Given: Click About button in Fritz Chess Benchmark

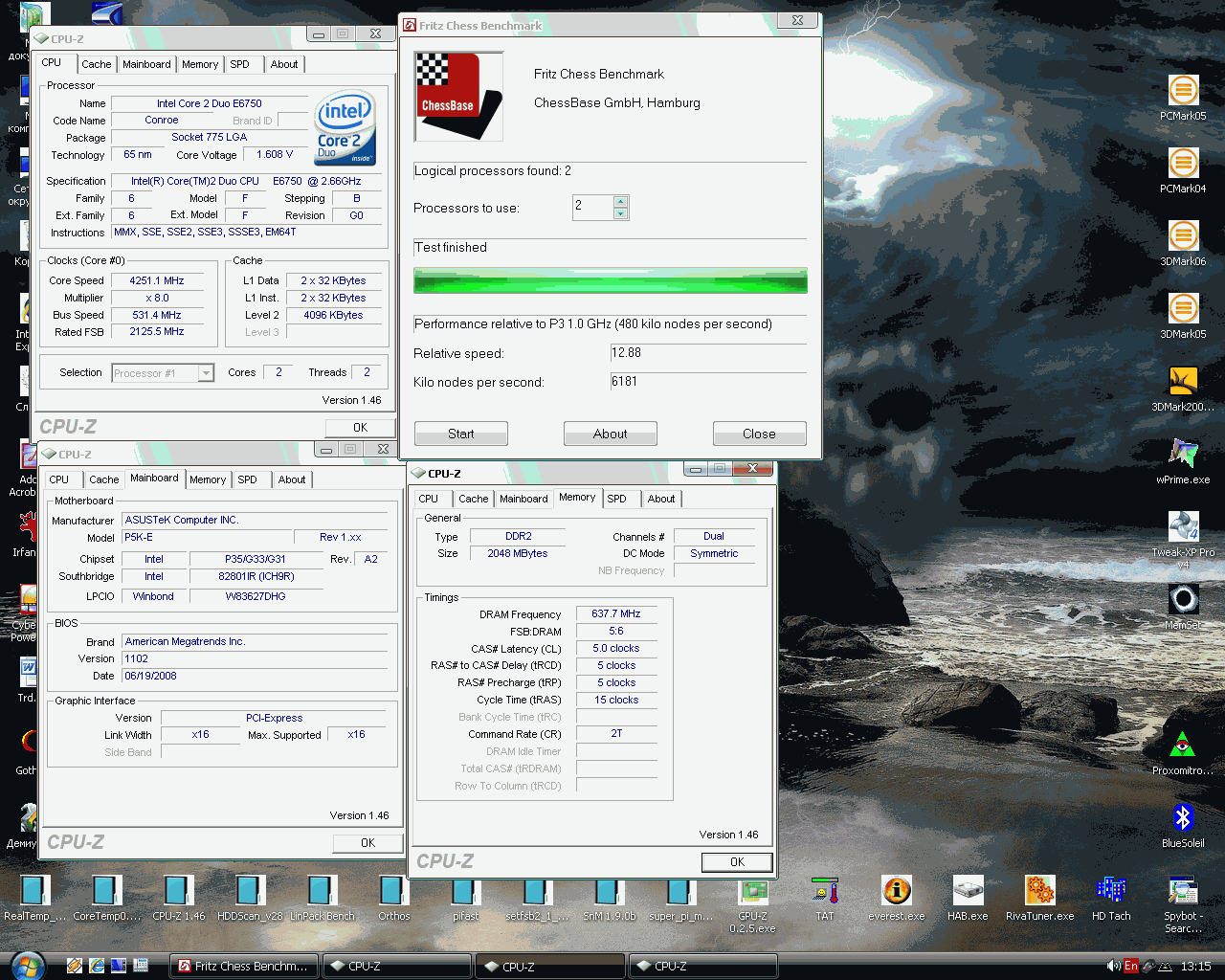Looking at the screenshot, I should tap(610, 434).
